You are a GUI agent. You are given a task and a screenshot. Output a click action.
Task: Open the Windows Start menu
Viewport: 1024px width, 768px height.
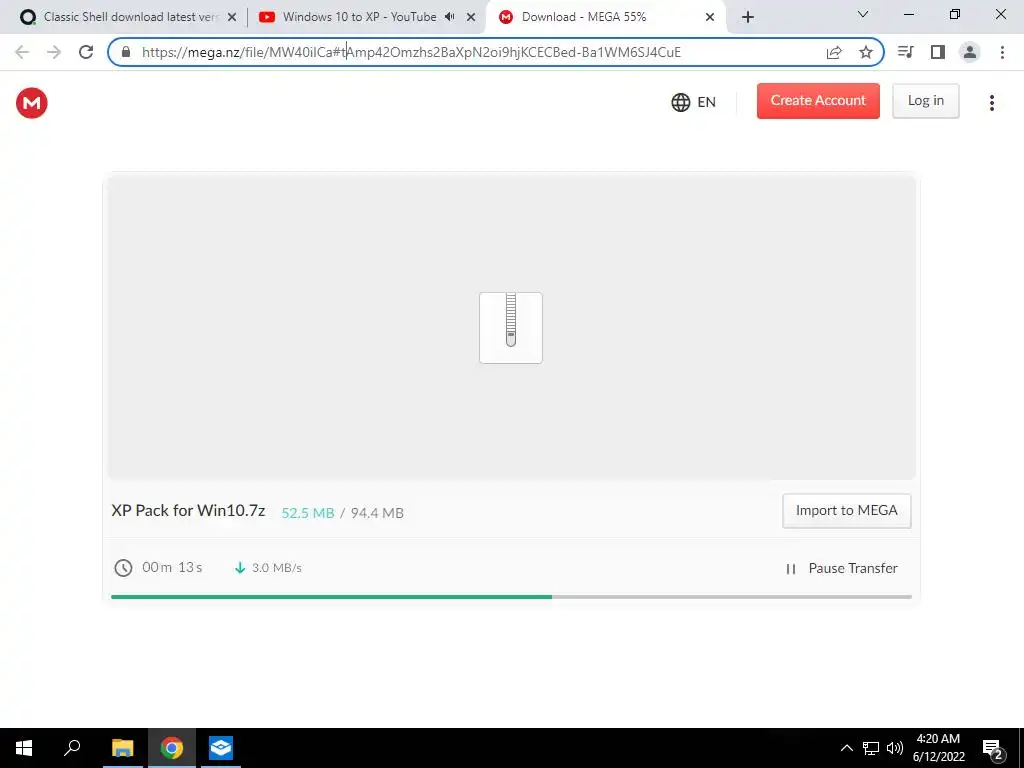pyautogui.click(x=24, y=748)
